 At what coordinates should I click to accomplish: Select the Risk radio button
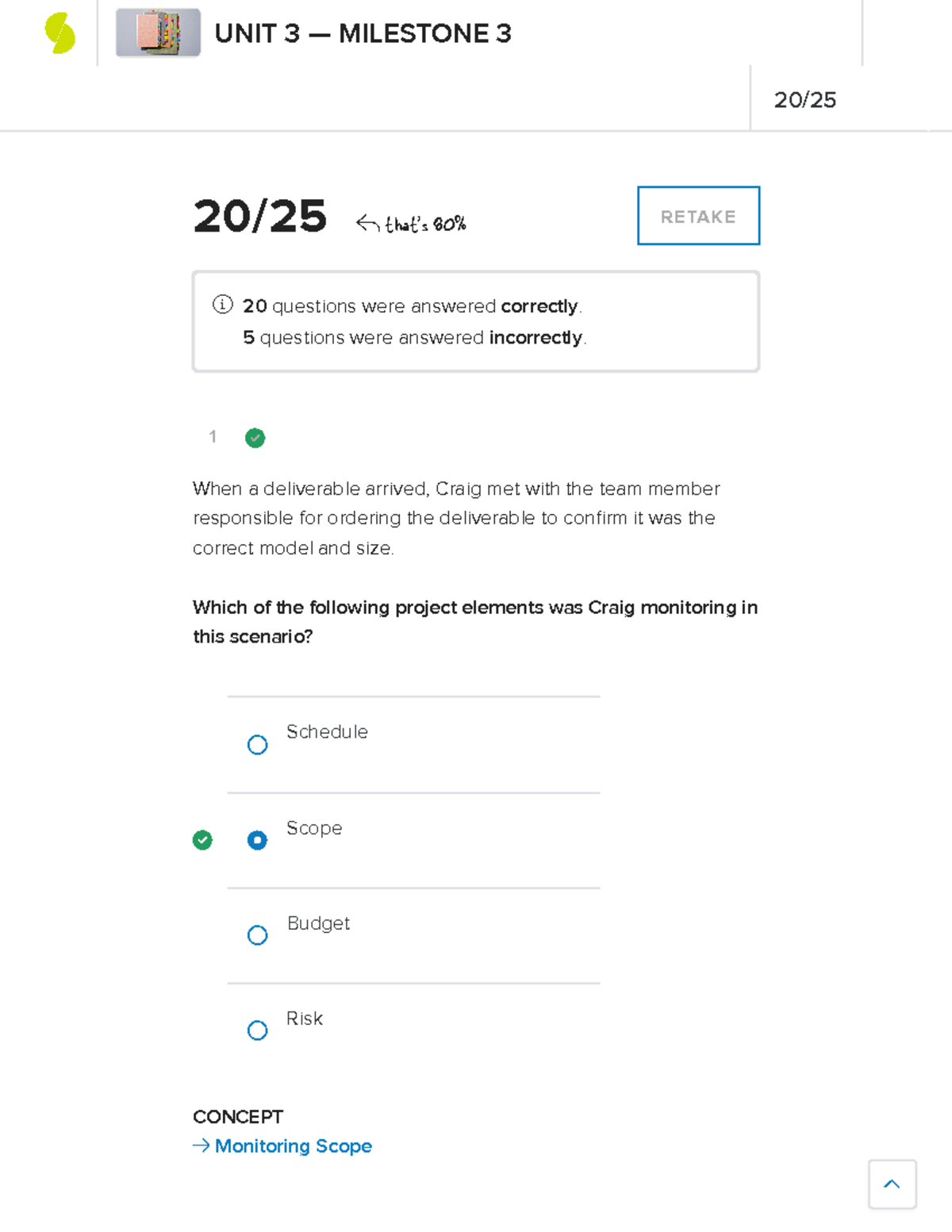pos(257,1031)
